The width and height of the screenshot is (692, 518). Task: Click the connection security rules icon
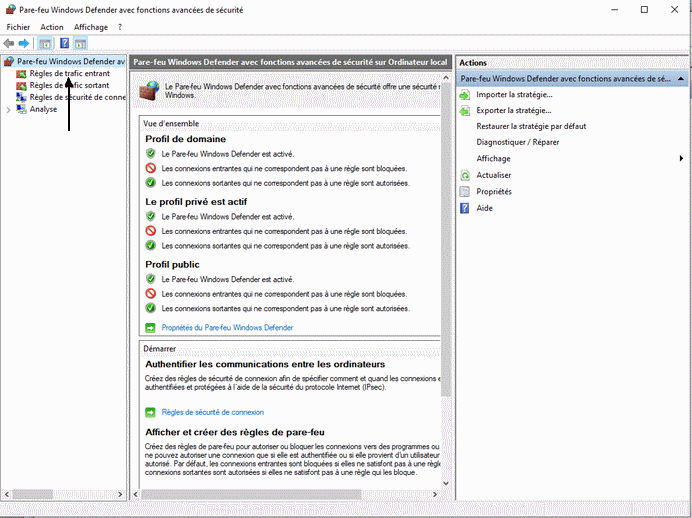tap(21, 97)
